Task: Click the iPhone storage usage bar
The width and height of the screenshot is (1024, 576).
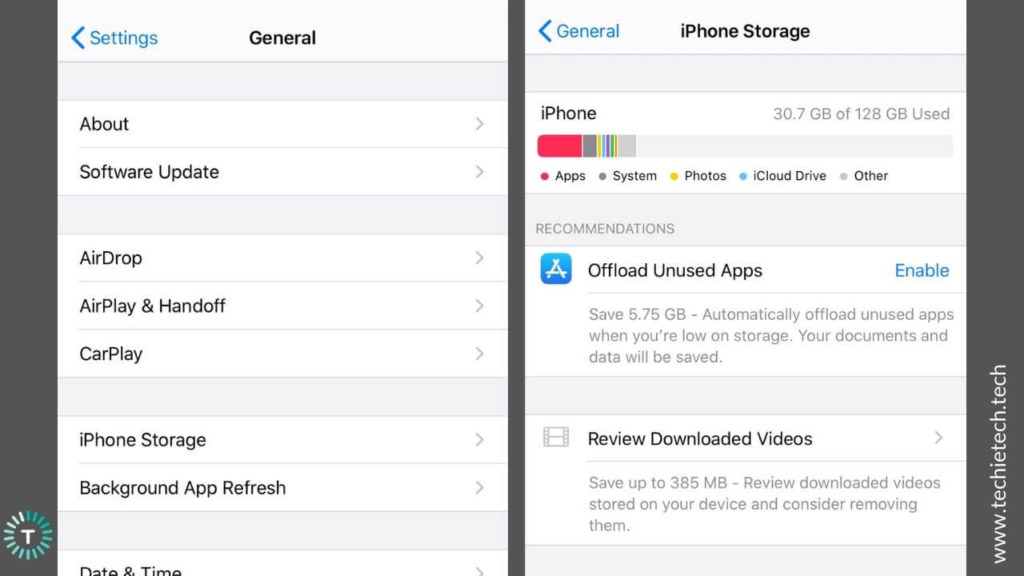Action: coord(744,145)
